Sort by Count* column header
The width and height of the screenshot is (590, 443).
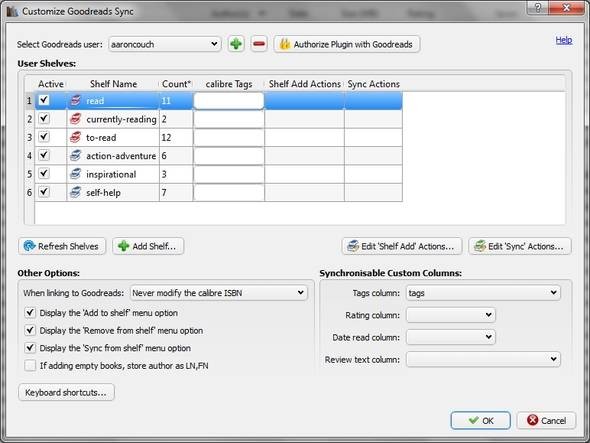tap(176, 84)
